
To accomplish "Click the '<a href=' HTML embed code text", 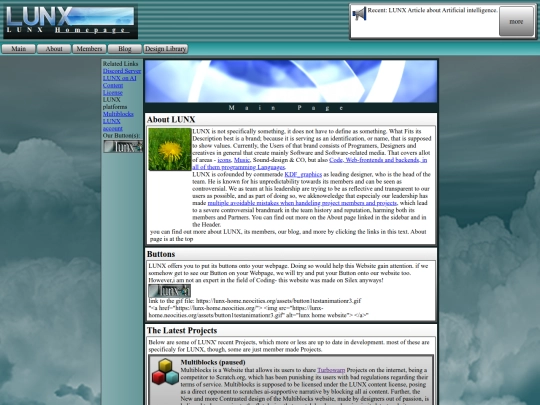I will tap(259, 312).
